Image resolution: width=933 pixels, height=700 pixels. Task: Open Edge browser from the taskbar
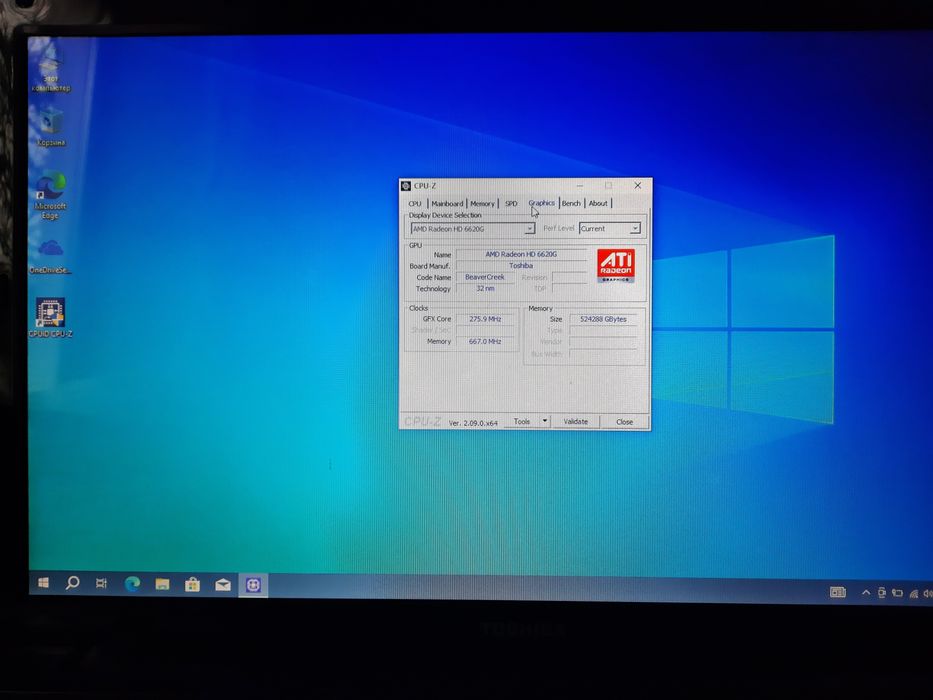pyautogui.click(x=132, y=585)
